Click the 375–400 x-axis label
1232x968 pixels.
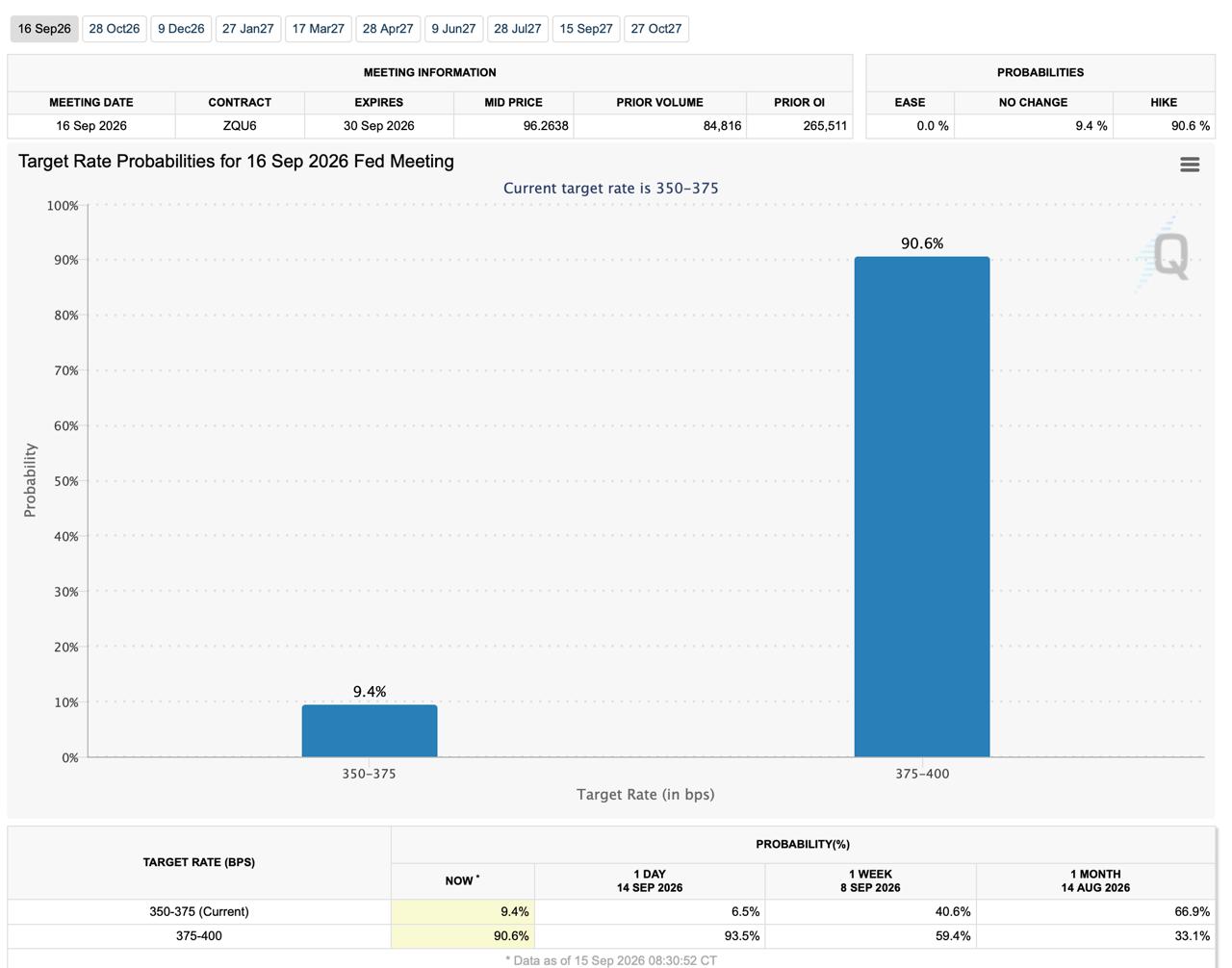pyautogui.click(x=922, y=774)
